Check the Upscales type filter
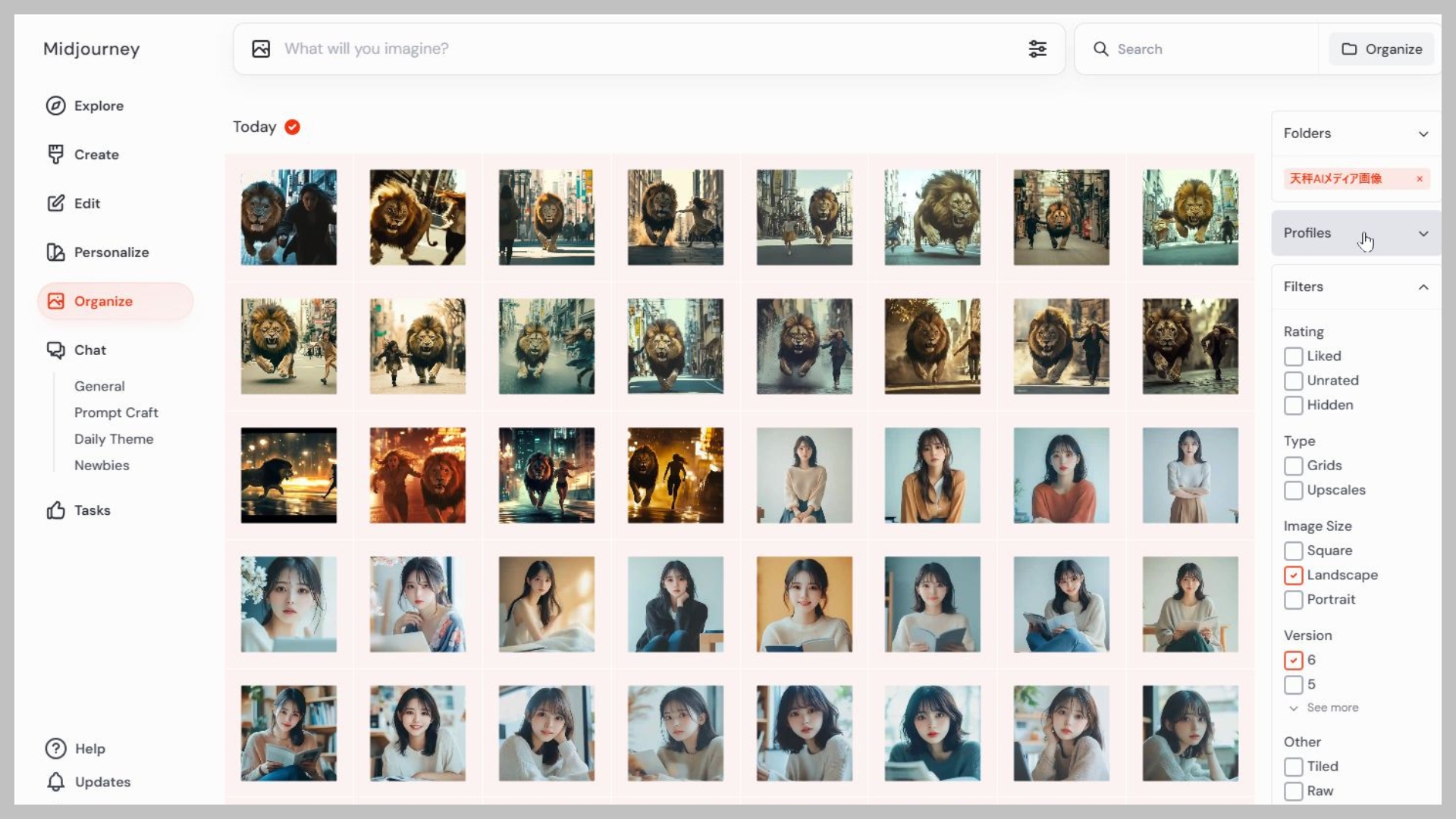This screenshot has height=819, width=1456. pyautogui.click(x=1293, y=490)
